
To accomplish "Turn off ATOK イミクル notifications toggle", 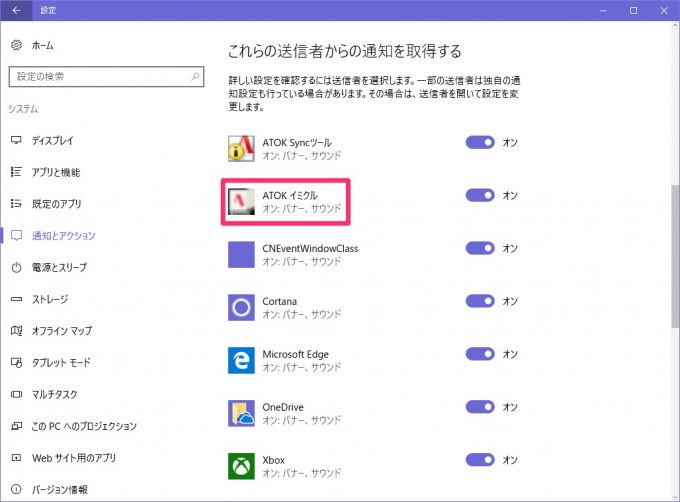I will (480, 195).
